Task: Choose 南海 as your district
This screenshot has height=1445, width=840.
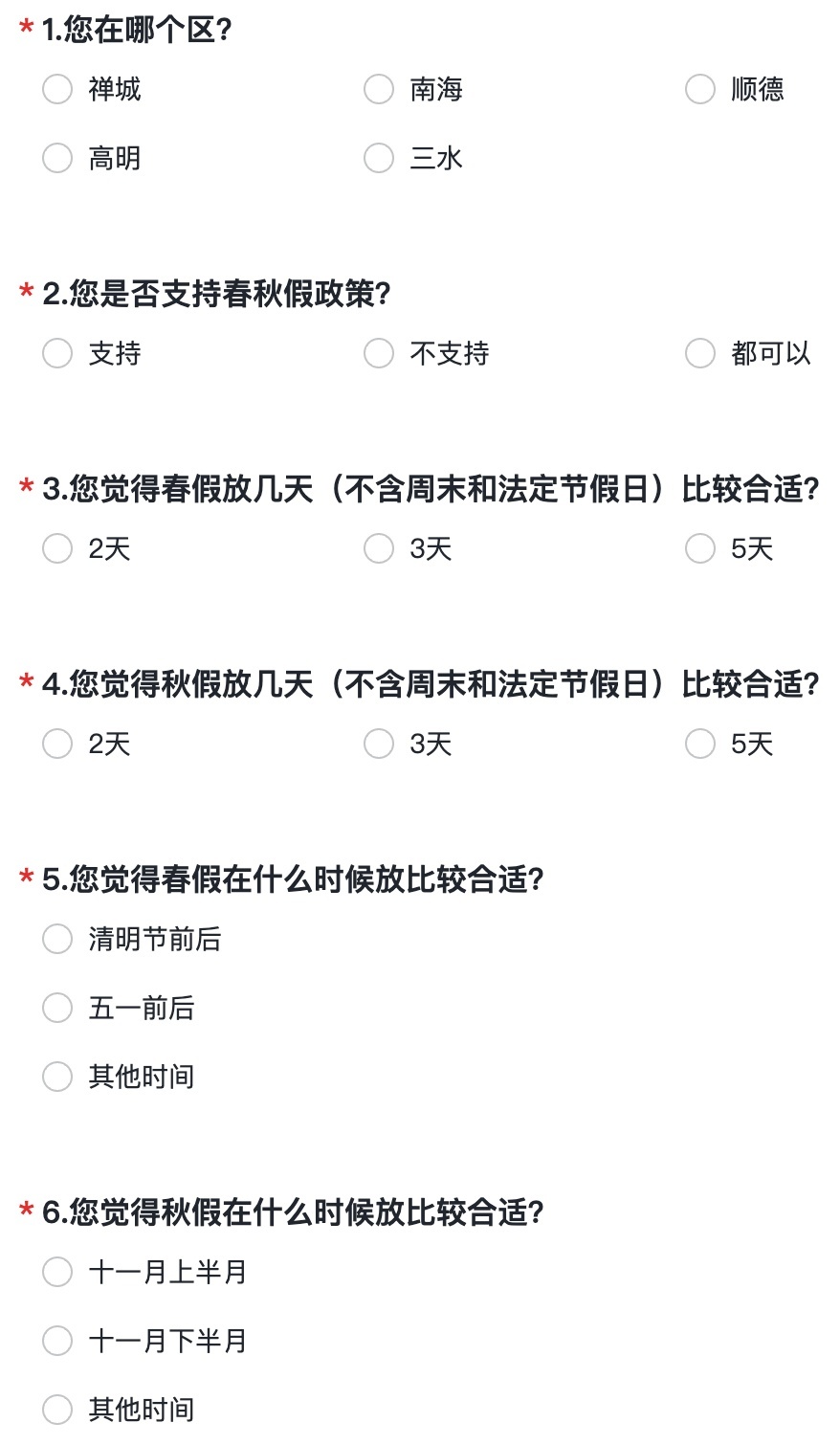Action: click(x=379, y=90)
